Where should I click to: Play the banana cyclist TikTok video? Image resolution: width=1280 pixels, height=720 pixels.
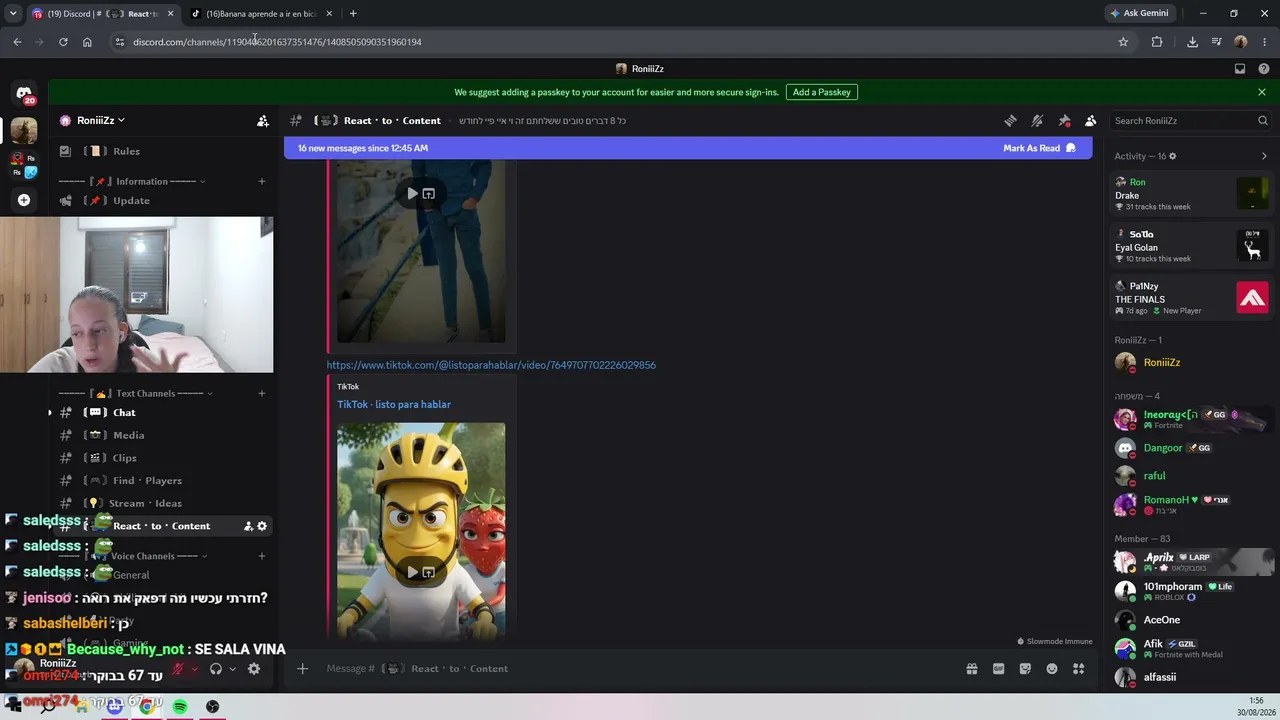[x=412, y=572]
